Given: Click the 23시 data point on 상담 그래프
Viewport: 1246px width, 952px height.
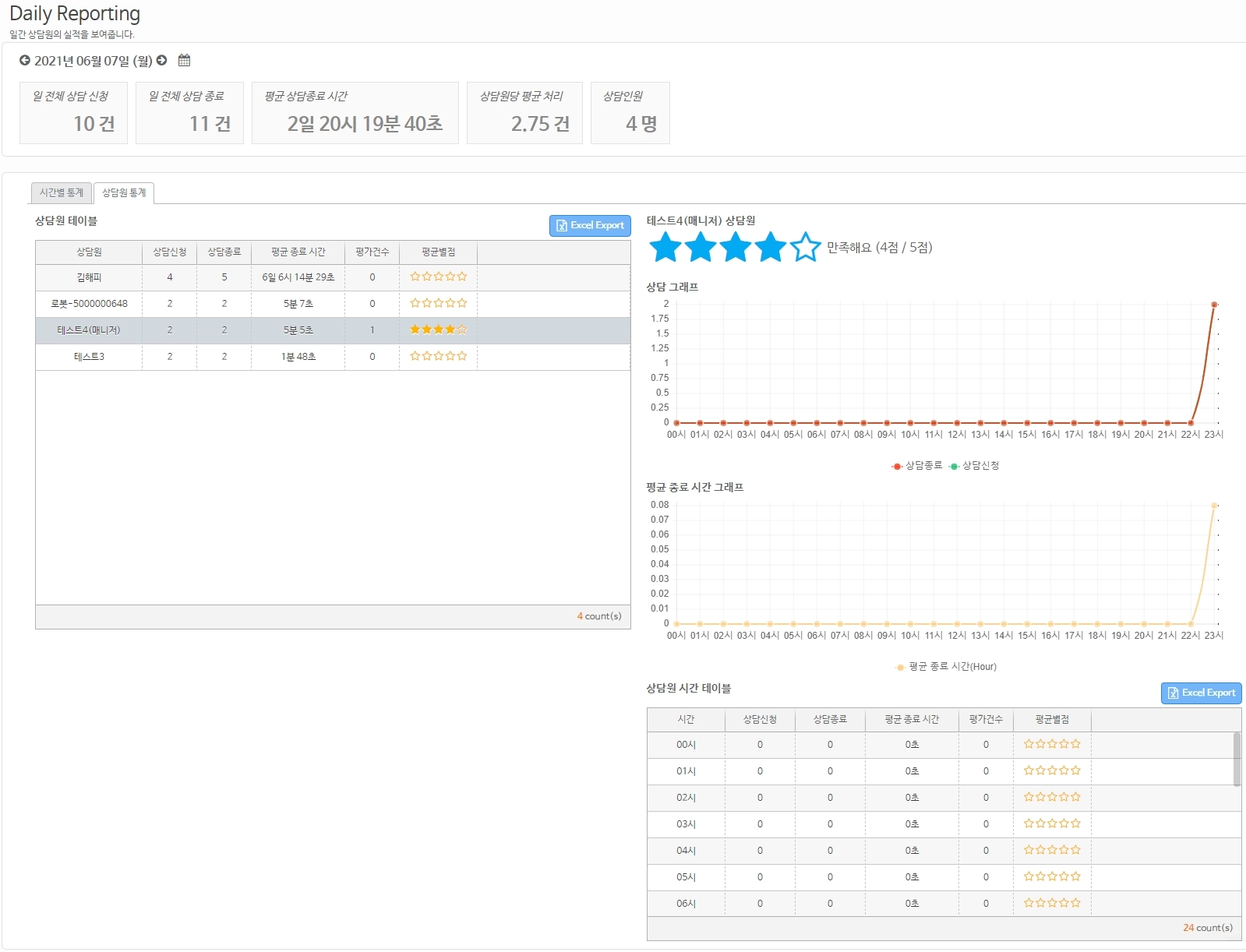Looking at the screenshot, I should click(x=1214, y=305).
